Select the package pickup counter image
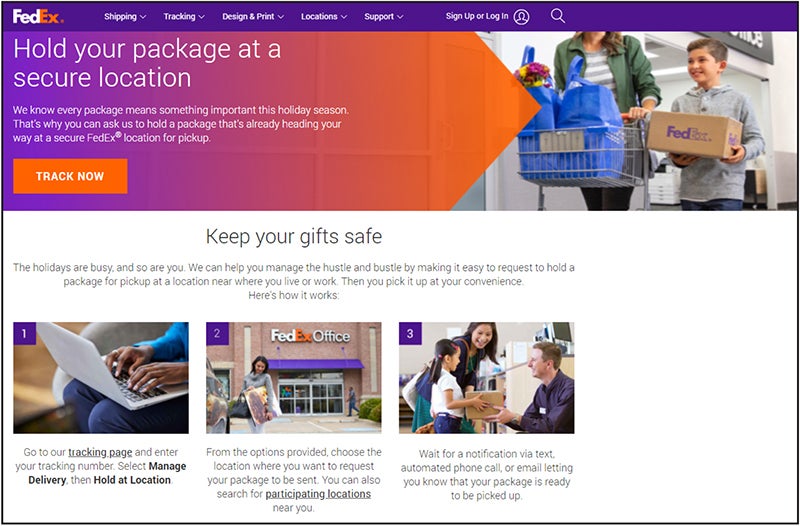This screenshot has height=526, width=800. tap(487, 378)
